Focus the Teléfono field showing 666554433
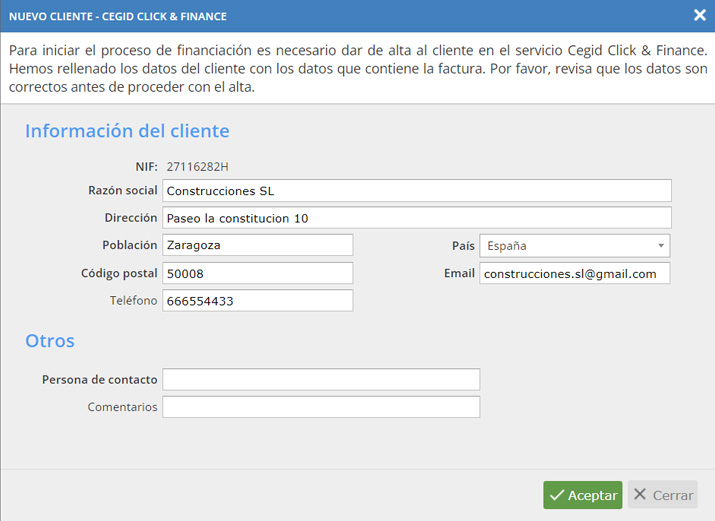This screenshot has height=521, width=715. coord(258,300)
